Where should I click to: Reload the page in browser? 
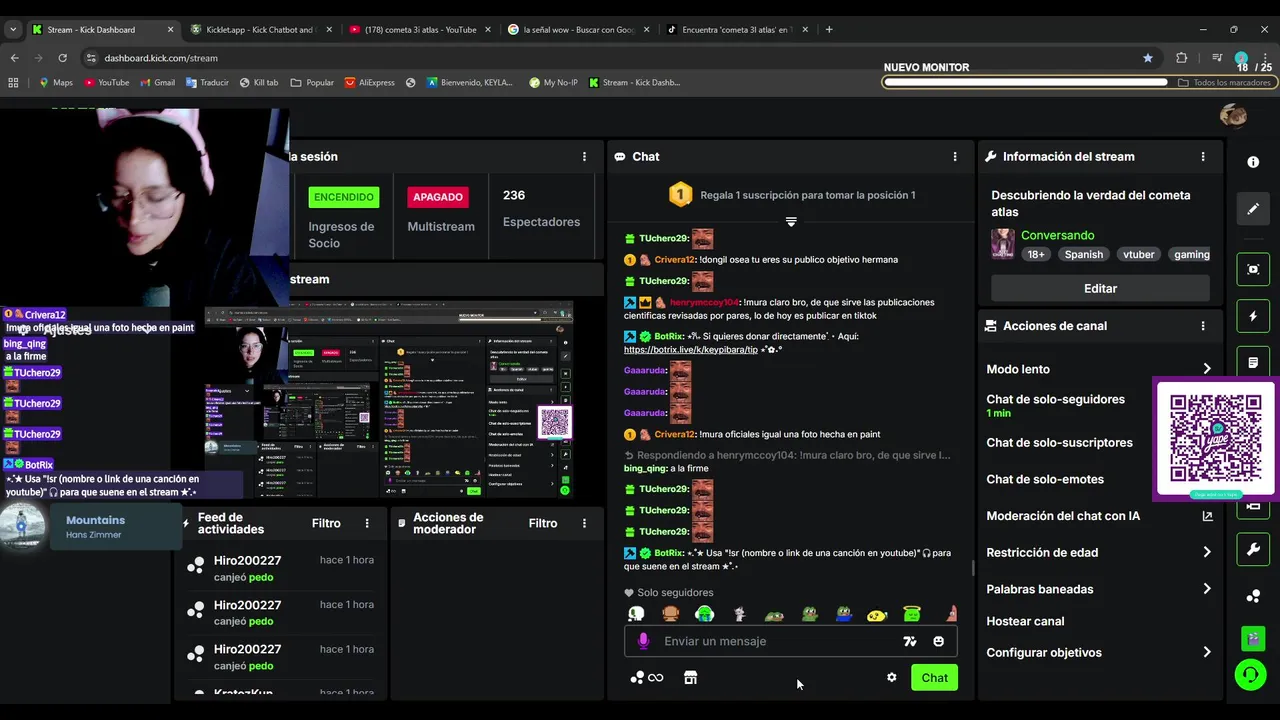[x=62, y=58]
